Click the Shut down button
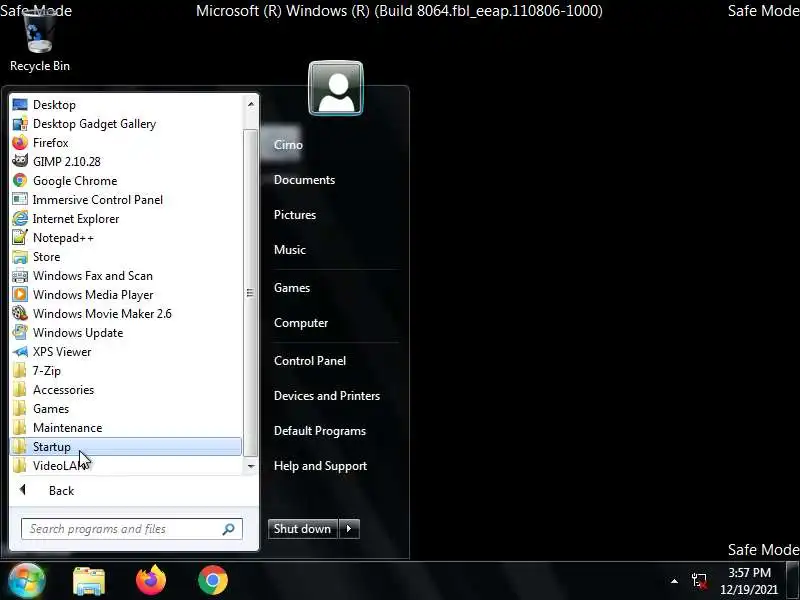Image resolution: width=800 pixels, height=600 pixels. point(303,529)
